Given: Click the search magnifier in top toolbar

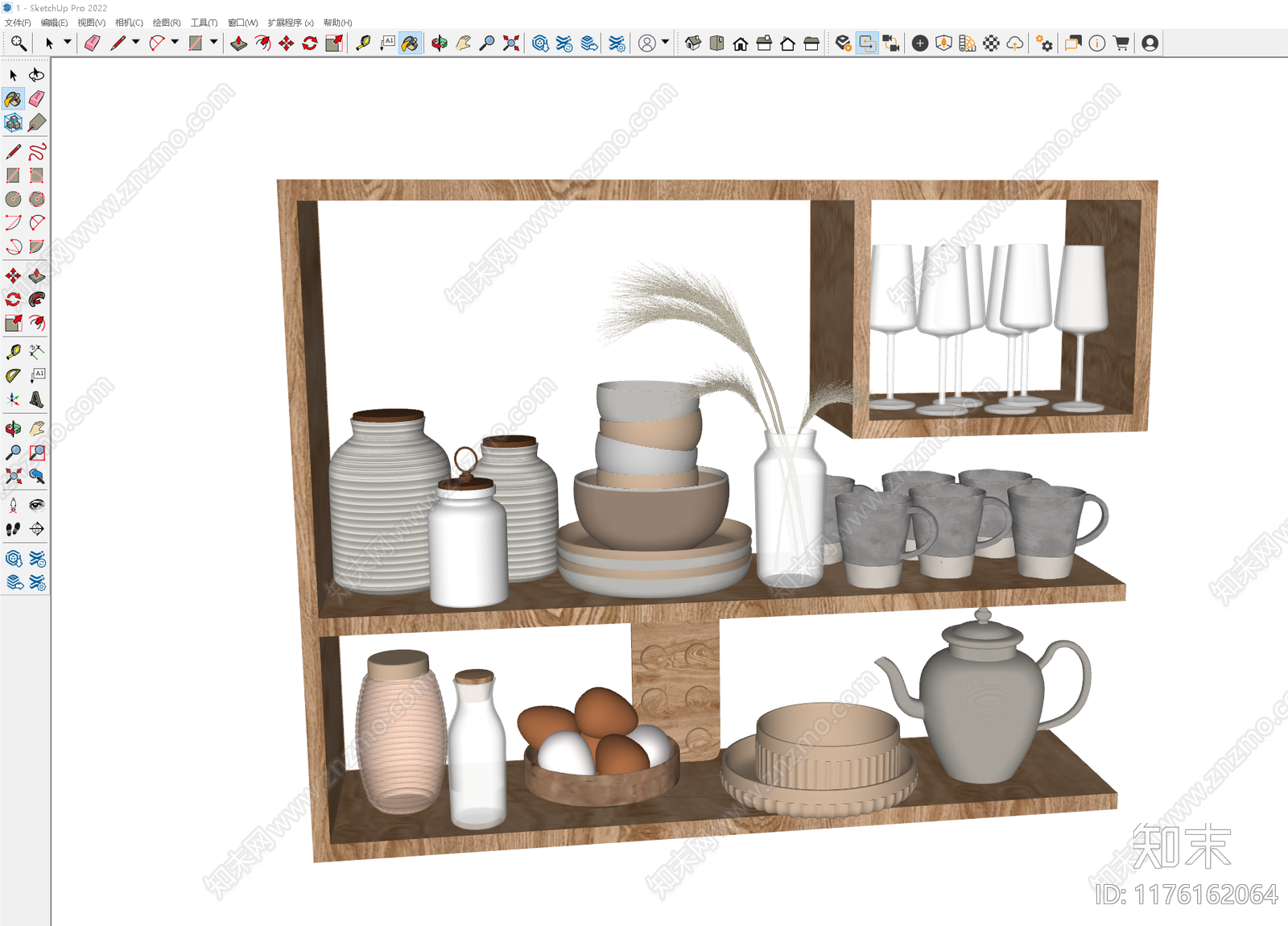Looking at the screenshot, I should (19, 43).
